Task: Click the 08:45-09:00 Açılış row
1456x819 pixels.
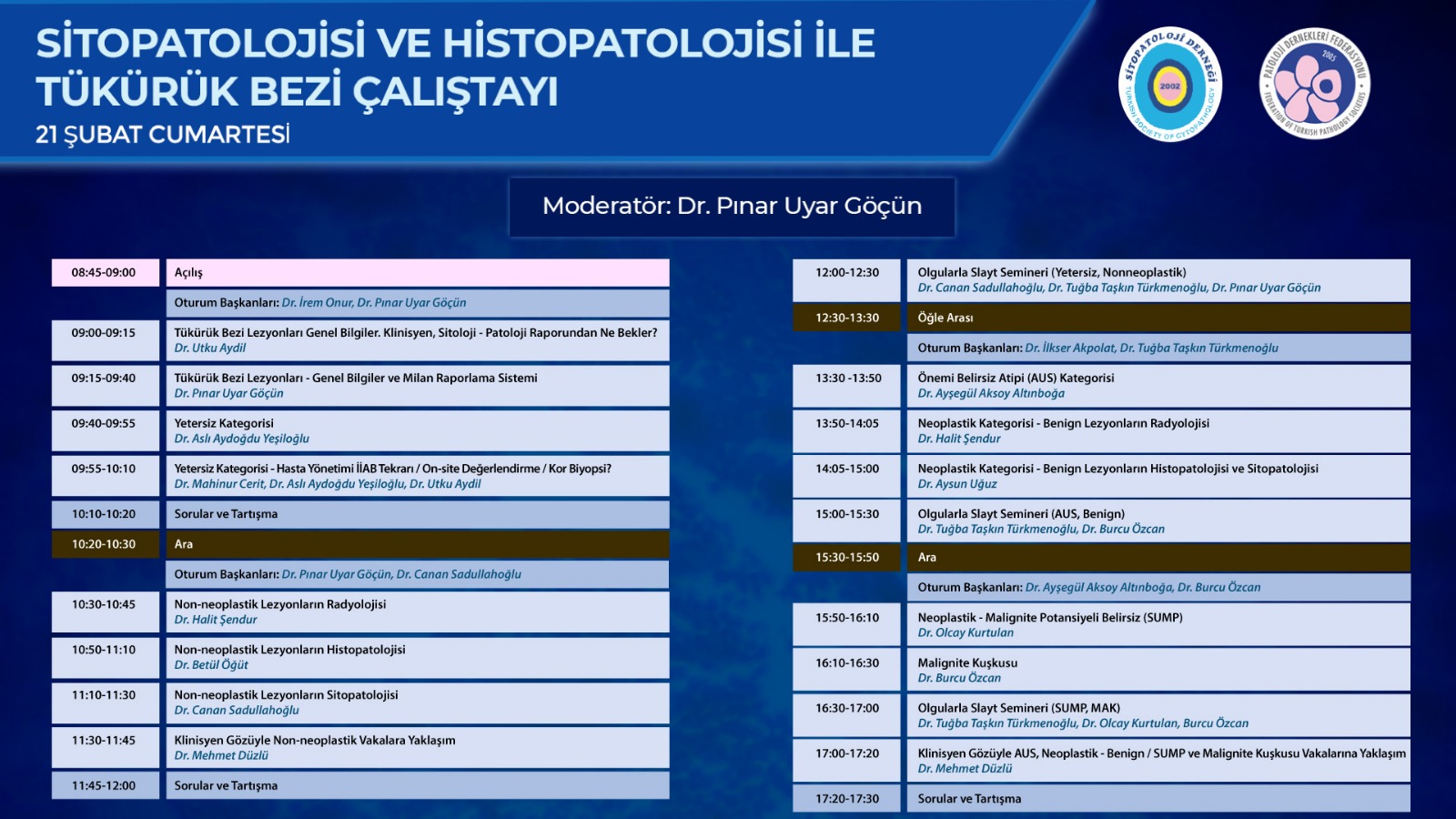Action: pos(417,273)
